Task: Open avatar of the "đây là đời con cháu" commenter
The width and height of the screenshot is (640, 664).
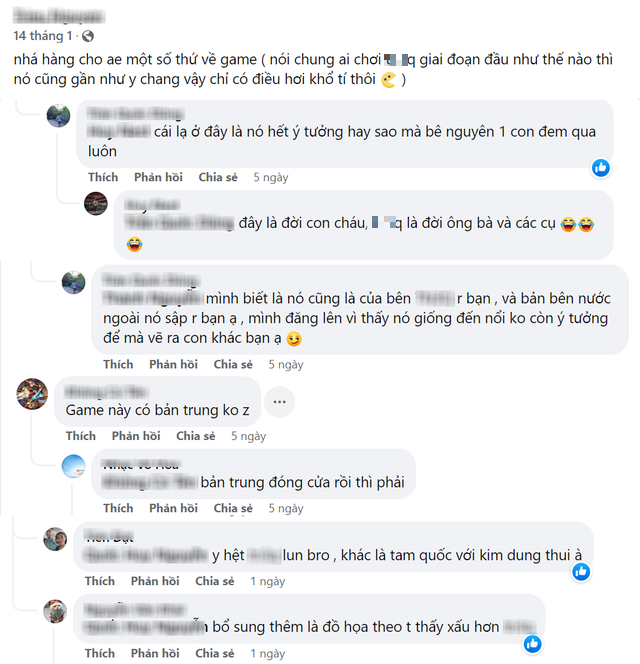Action: pyautogui.click(x=96, y=203)
